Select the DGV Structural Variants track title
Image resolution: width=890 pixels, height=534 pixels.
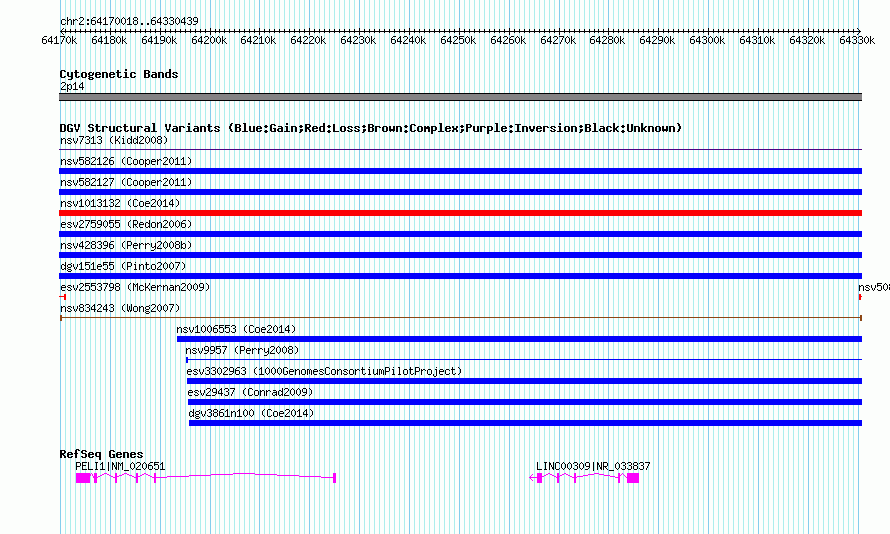coord(371,128)
